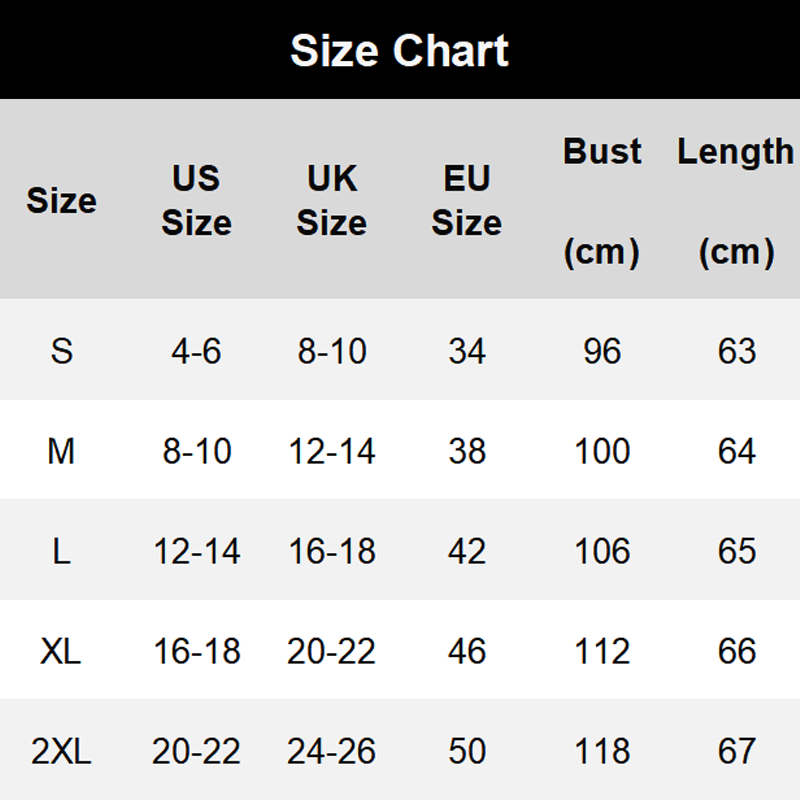Image resolution: width=800 pixels, height=800 pixels.
Task: Select the L size row label
Action: 61,551
